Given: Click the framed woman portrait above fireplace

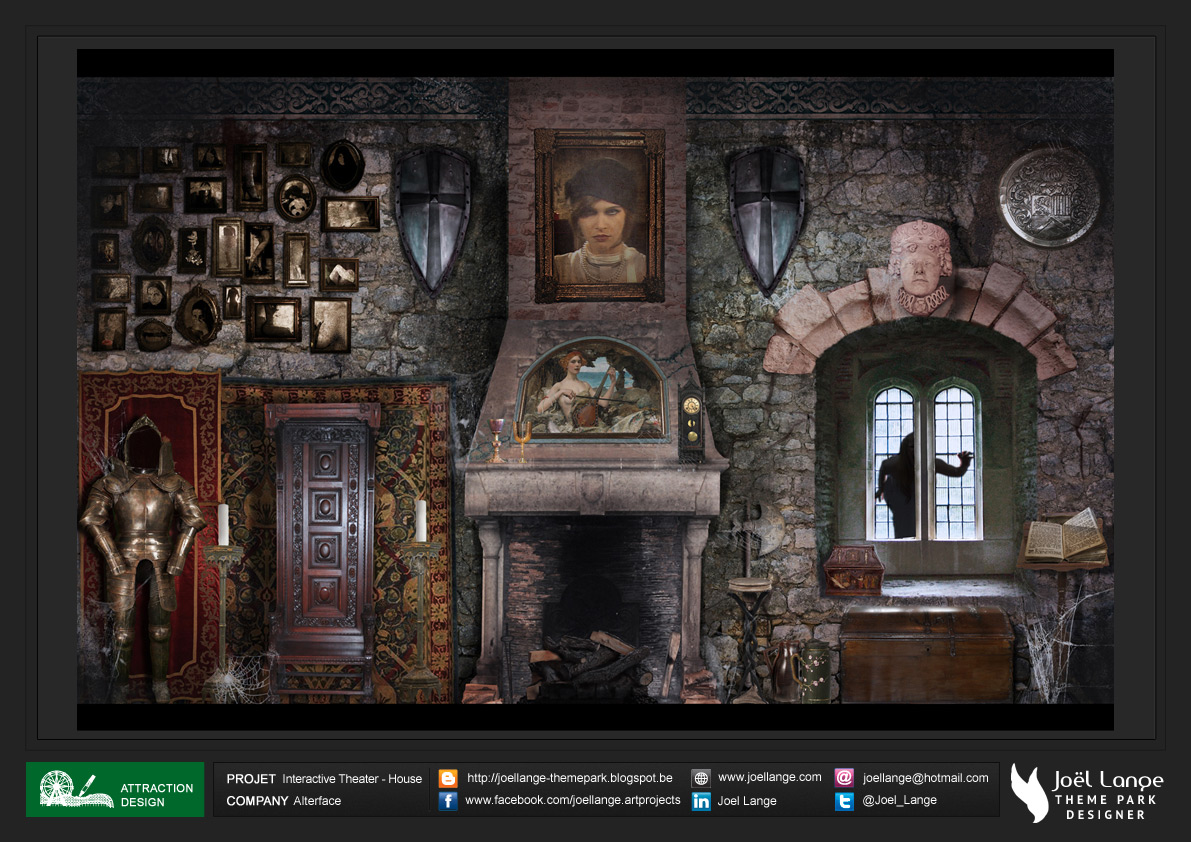Looking at the screenshot, I should pos(599,215).
